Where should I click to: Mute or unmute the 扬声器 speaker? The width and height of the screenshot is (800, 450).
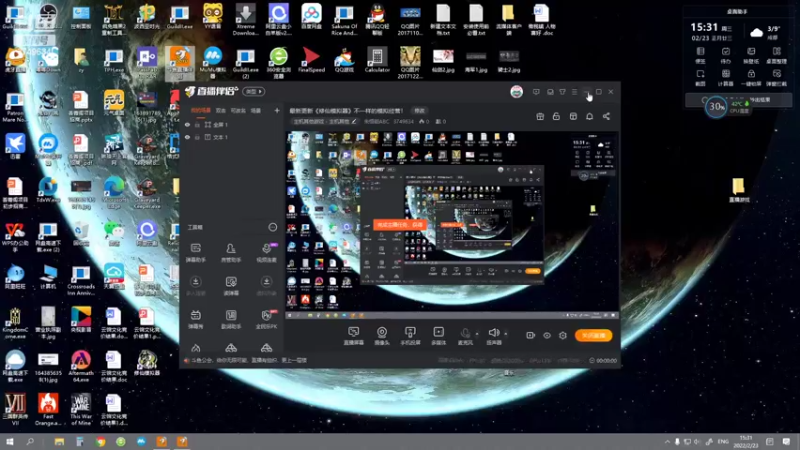click(493, 336)
